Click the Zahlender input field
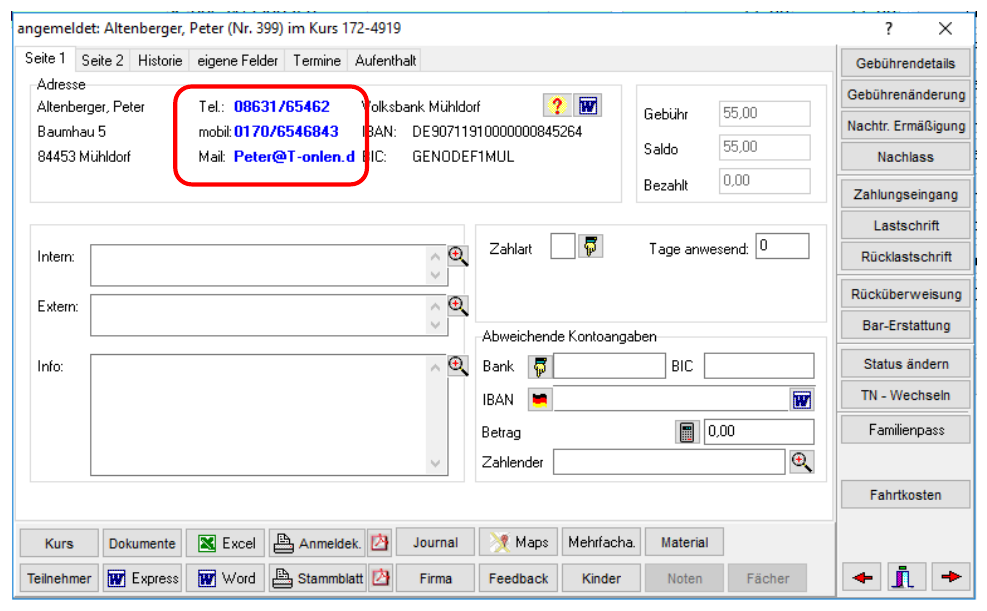Viewport: 987px width, 611px height. click(x=669, y=462)
